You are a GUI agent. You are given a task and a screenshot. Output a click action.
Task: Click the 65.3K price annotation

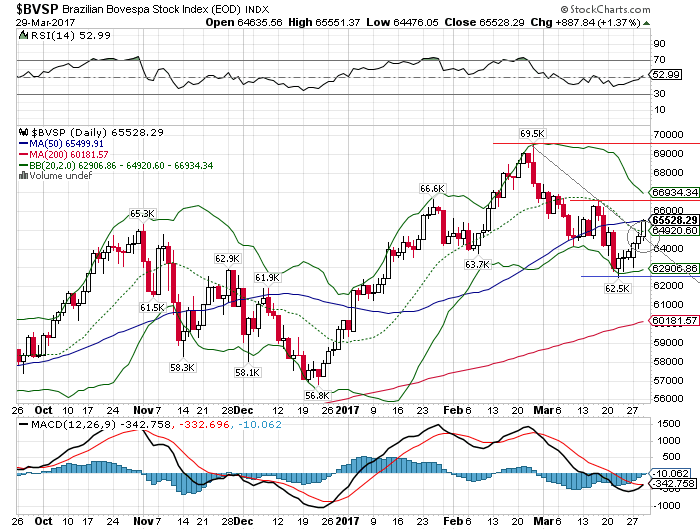click(142, 214)
